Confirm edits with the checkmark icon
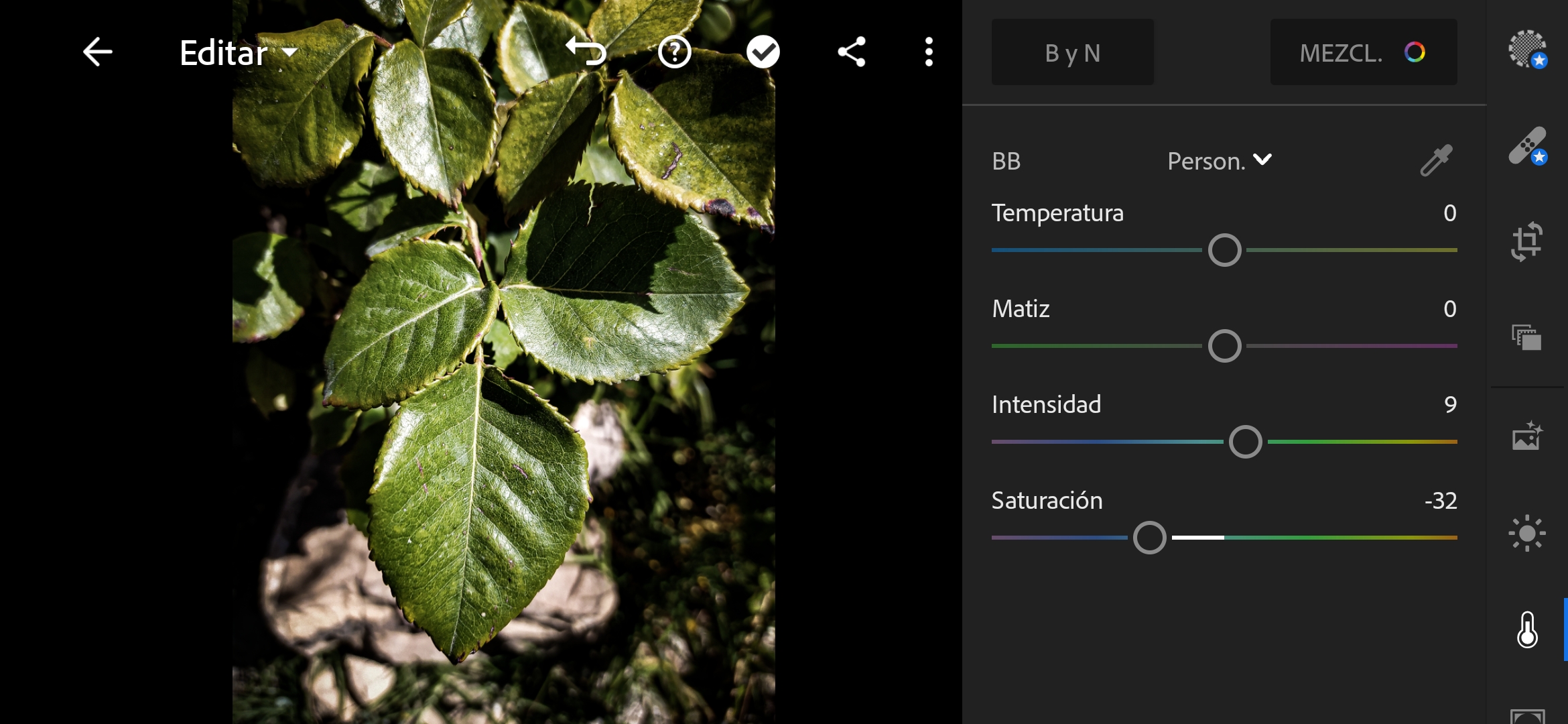The image size is (1568, 724). coord(763,52)
